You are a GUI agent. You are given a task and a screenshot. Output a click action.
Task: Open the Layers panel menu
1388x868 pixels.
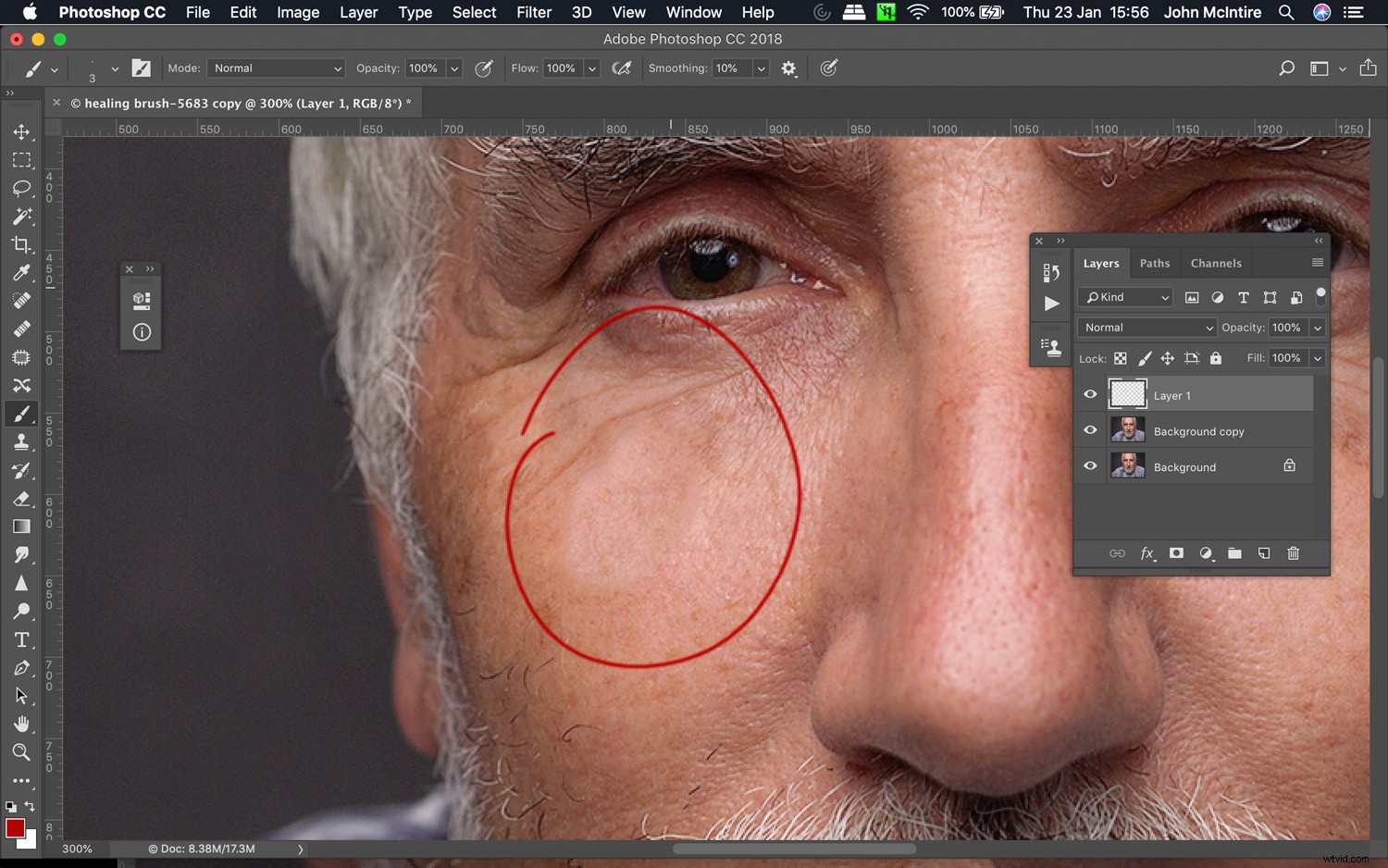tap(1318, 263)
